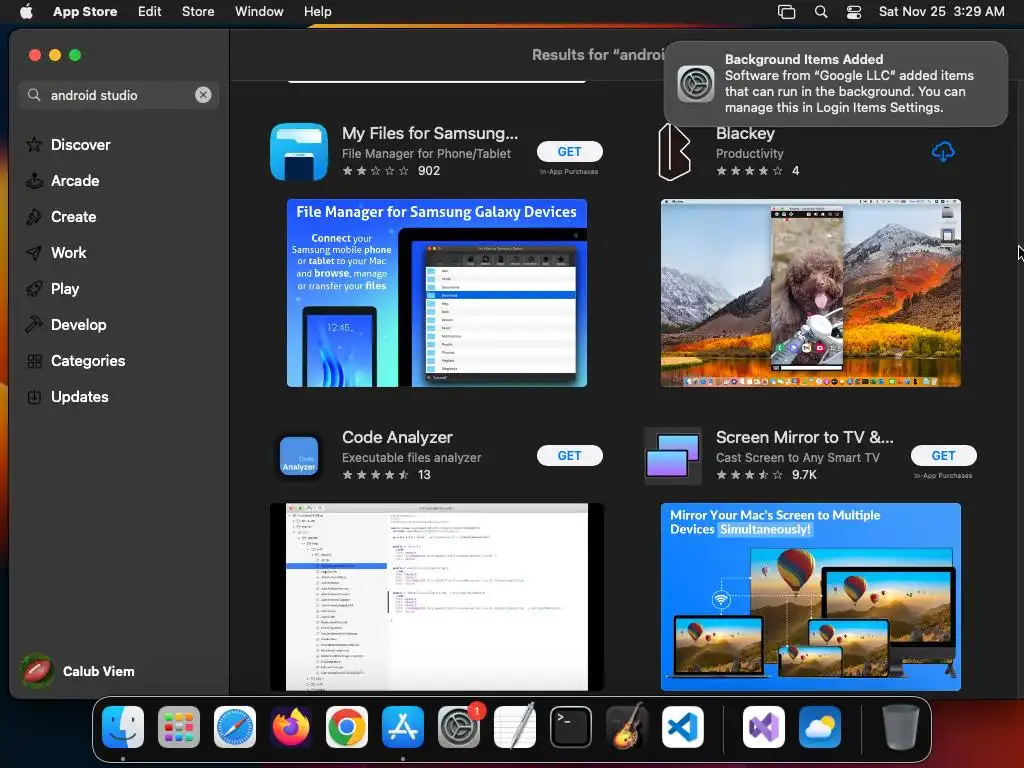Open System Settings from the Dock
The image size is (1024, 768).
459,727
